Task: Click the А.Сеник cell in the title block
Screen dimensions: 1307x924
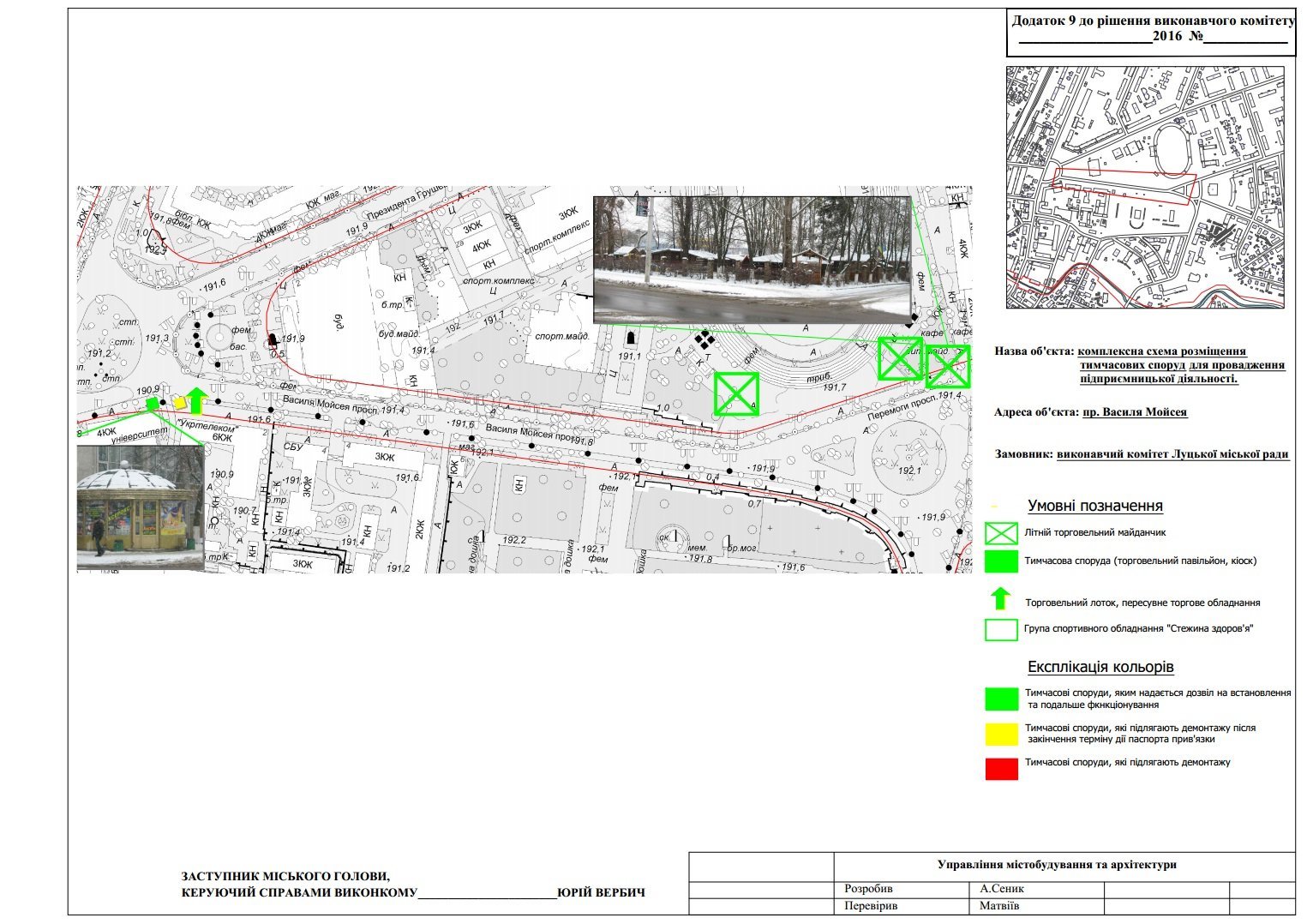Action: tap(1002, 889)
